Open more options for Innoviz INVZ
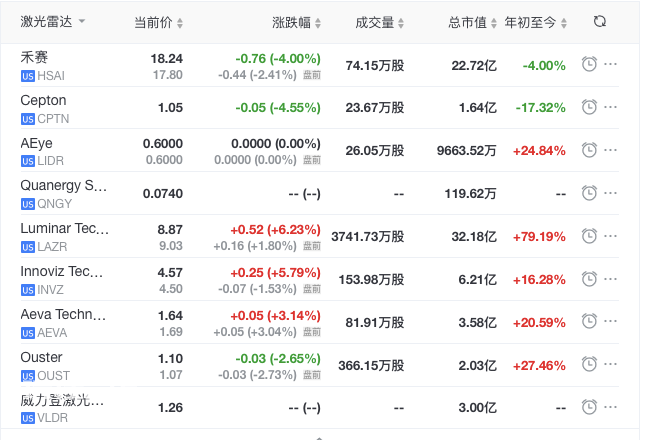Image resolution: width=651 pixels, height=440 pixels. pos(610,279)
